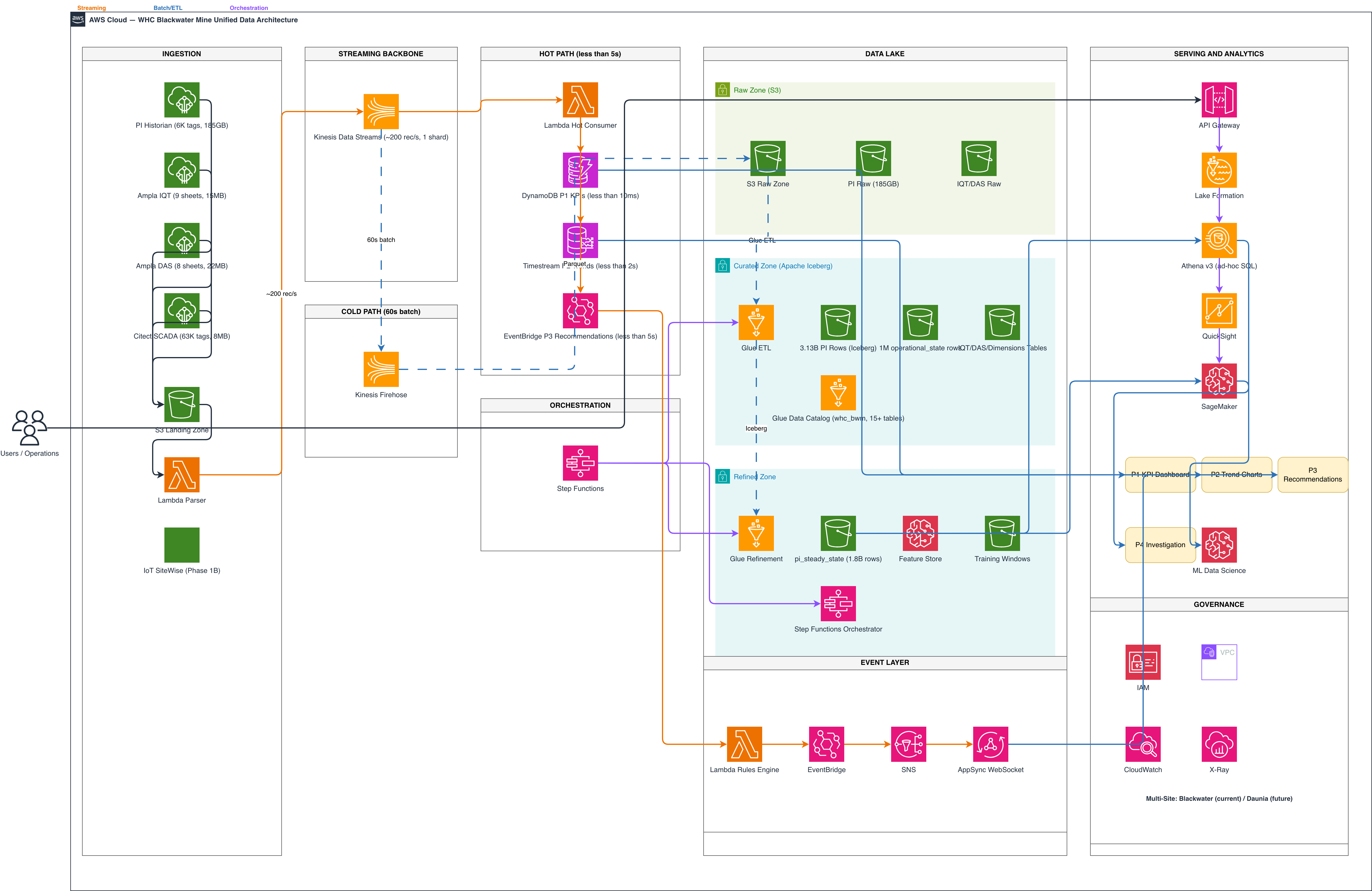1372x891 pixels.
Task: Click the HOT PATH (less than 5s) header
Action: tap(581, 54)
